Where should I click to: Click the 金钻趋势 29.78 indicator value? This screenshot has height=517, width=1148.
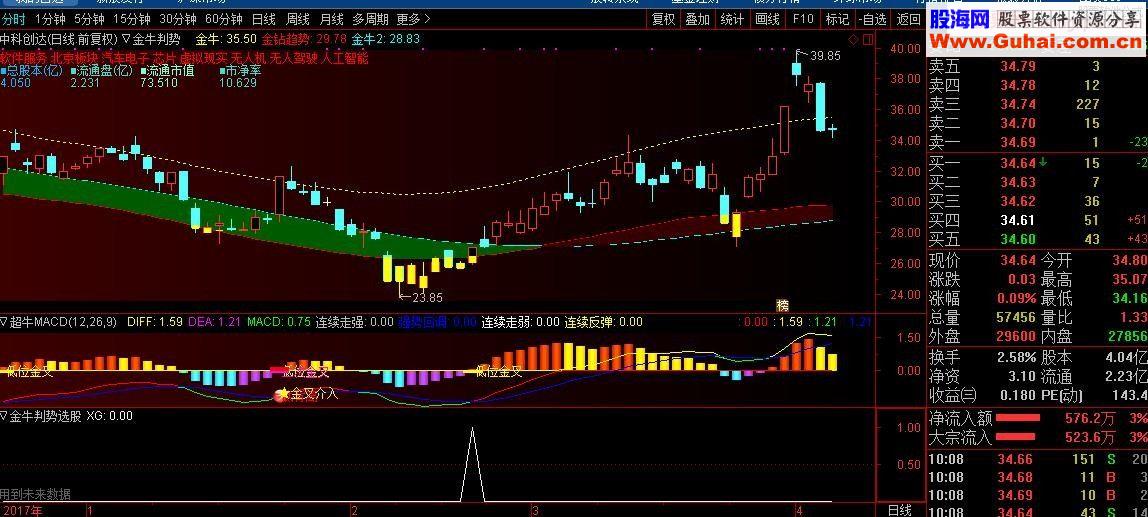[305, 39]
